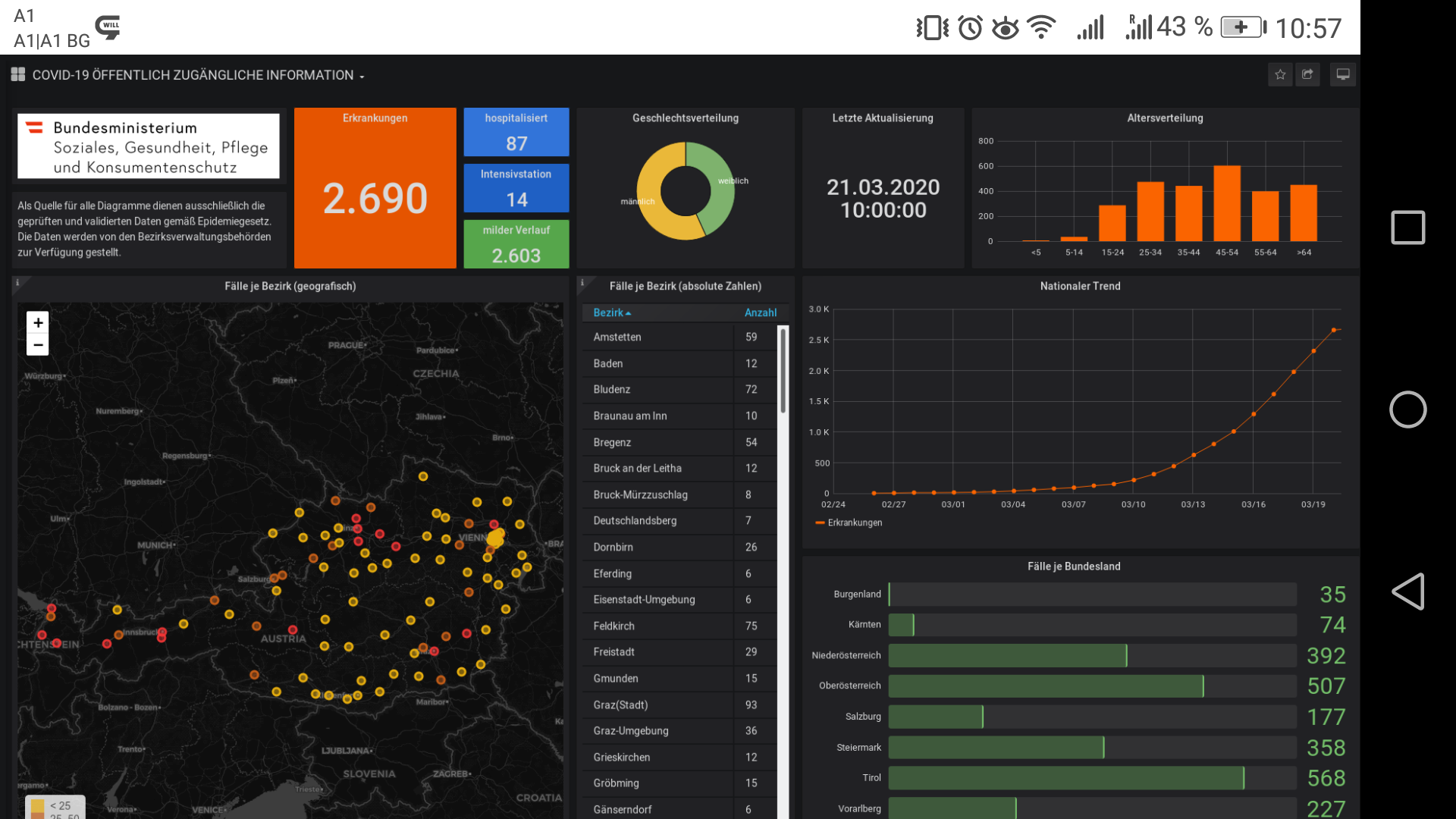Open the Nationaler Trend panel title menu
This screenshot has width=1456, height=819.
tap(1080, 286)
